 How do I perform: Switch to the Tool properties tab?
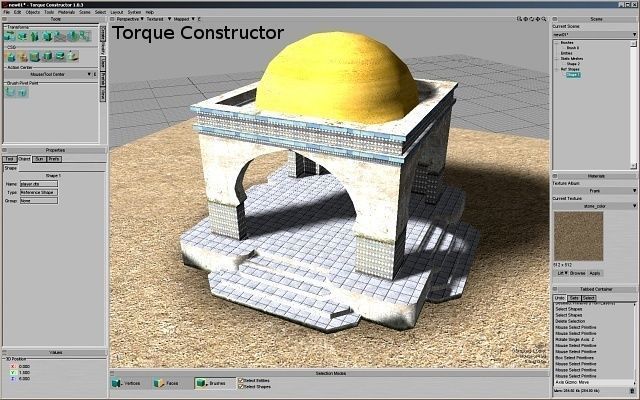(10, 159)
